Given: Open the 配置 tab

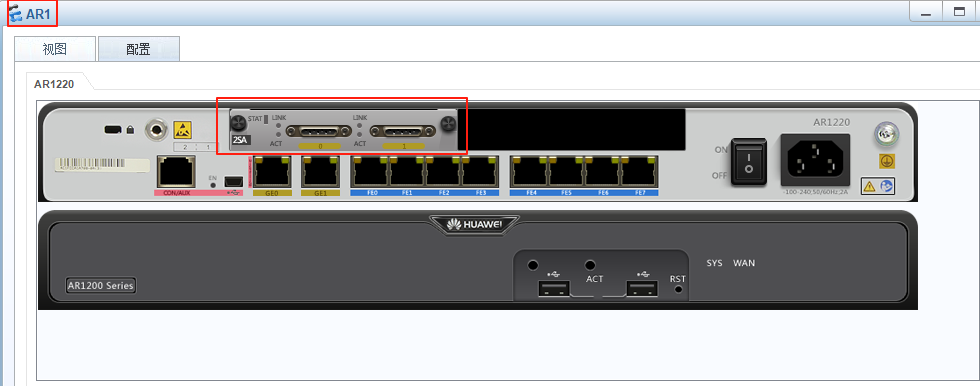Looking at the screenshot, I should (139, 49).
